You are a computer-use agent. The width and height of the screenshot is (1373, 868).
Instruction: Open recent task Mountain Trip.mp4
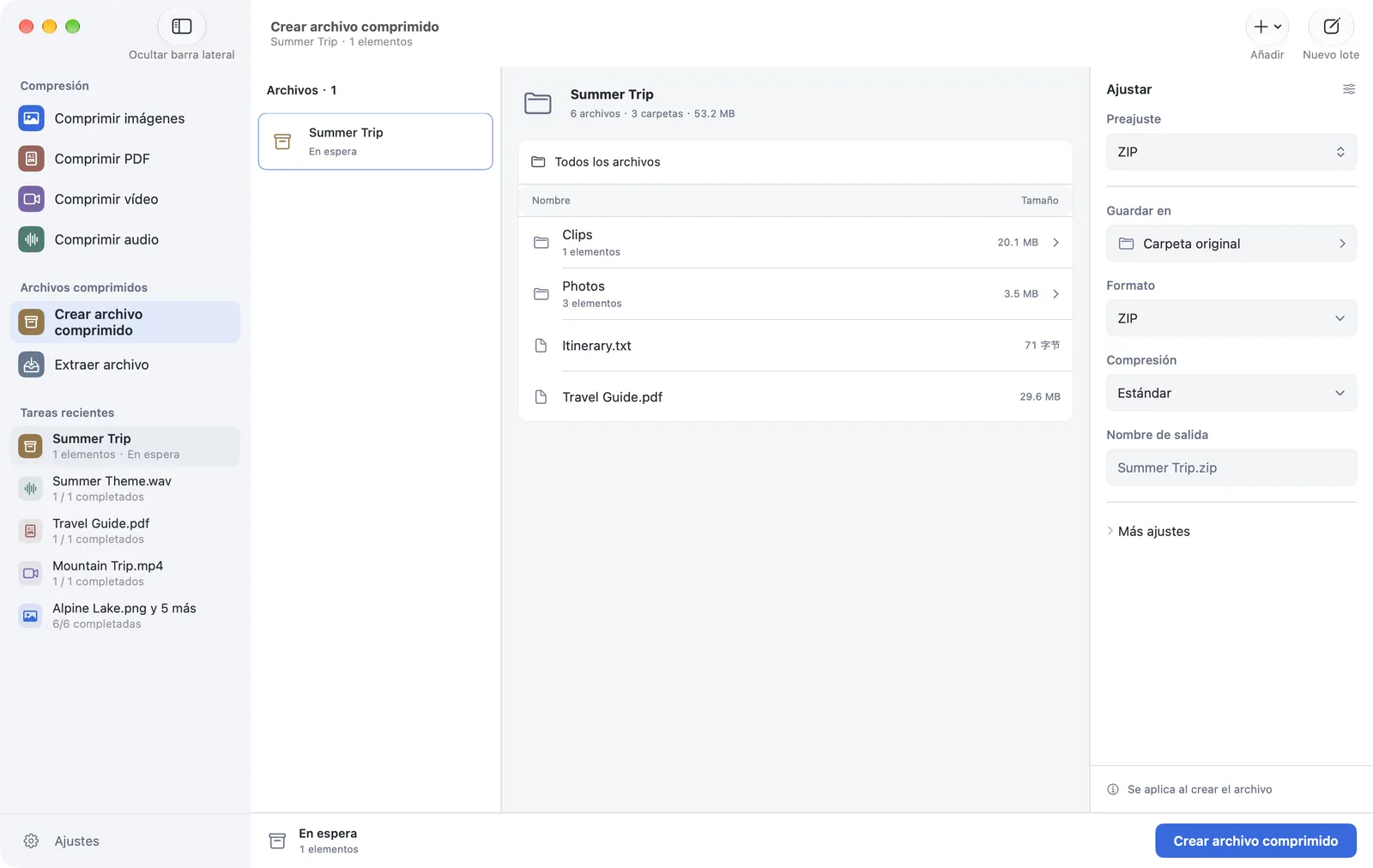click(x=125, y=573)
